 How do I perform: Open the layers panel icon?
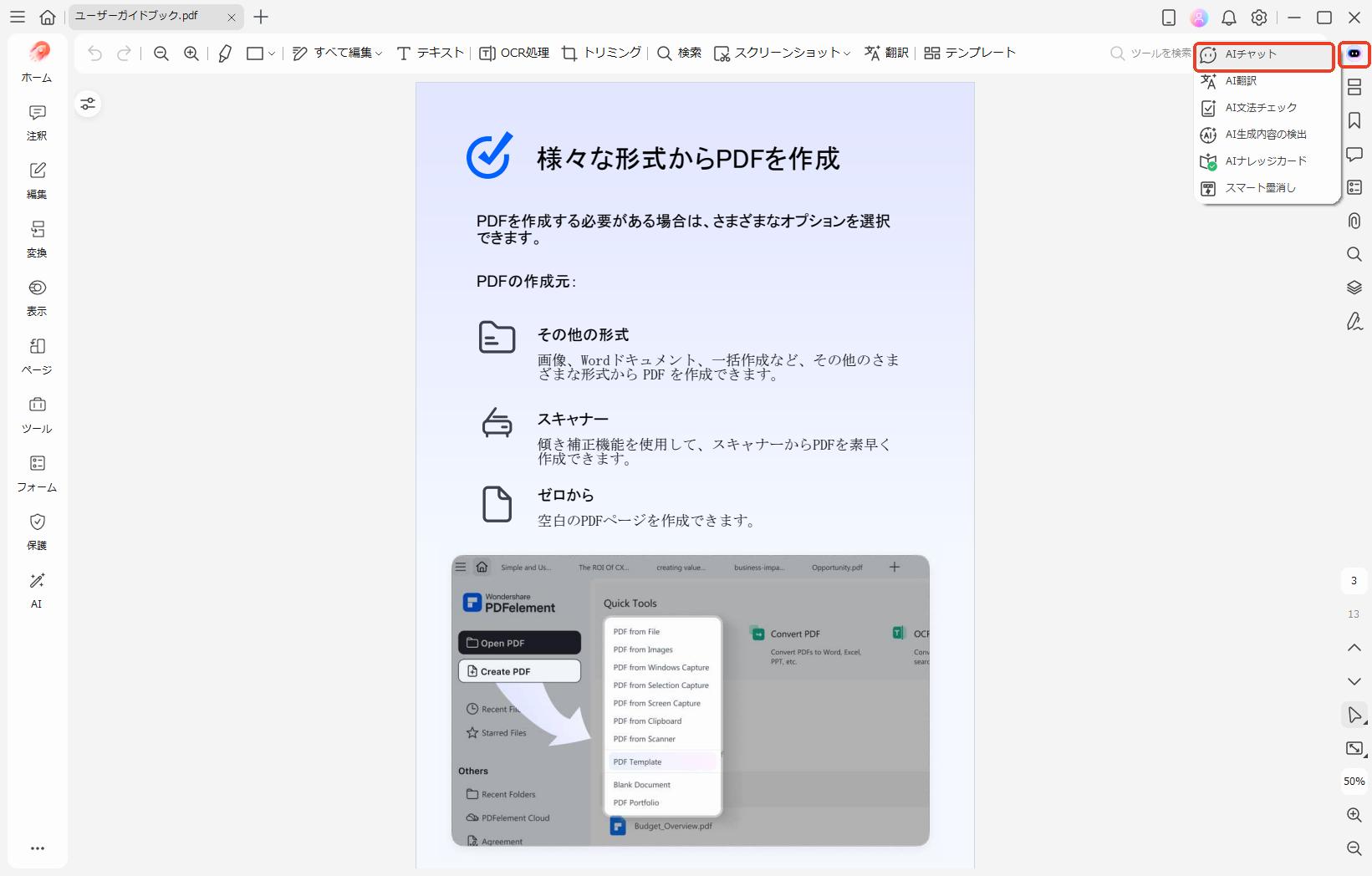(x=1354, y=287)
